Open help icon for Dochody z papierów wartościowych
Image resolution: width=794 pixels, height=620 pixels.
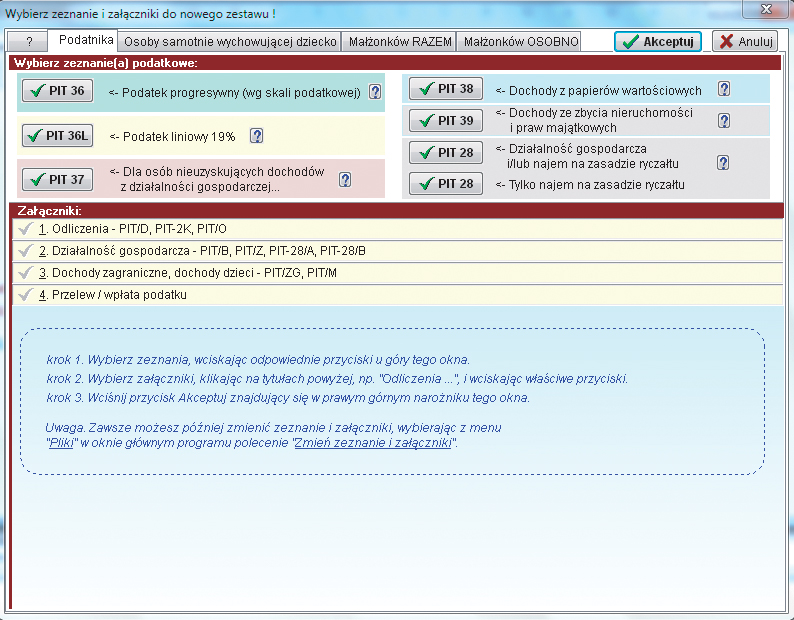tap(724, 89)
